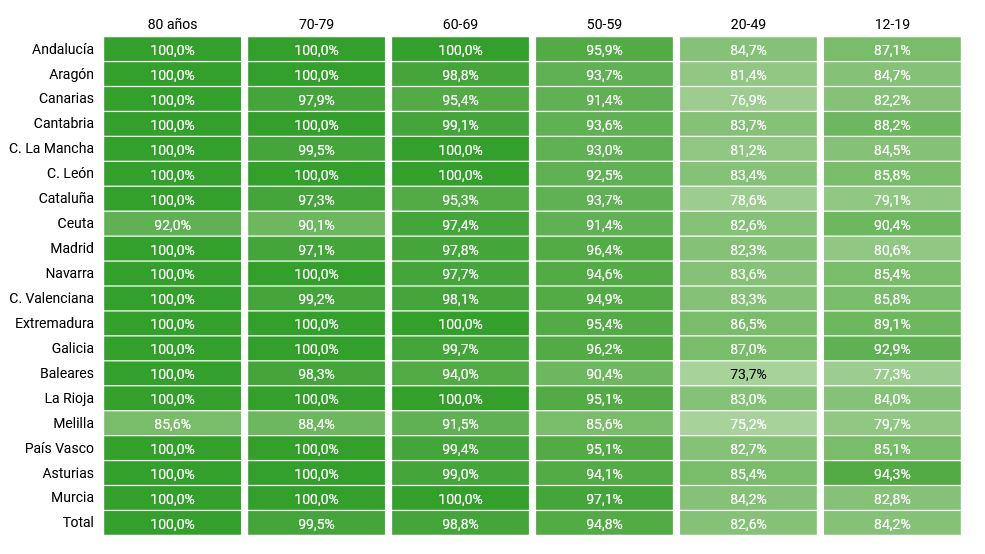Select the "12-19" age column header

pos(892,23)
